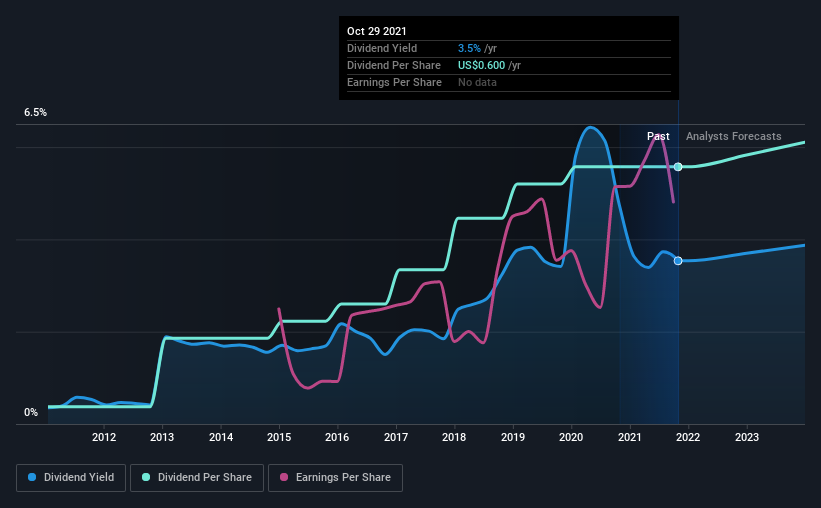Click the 2018 year label on axis

[x=454, y=437]
